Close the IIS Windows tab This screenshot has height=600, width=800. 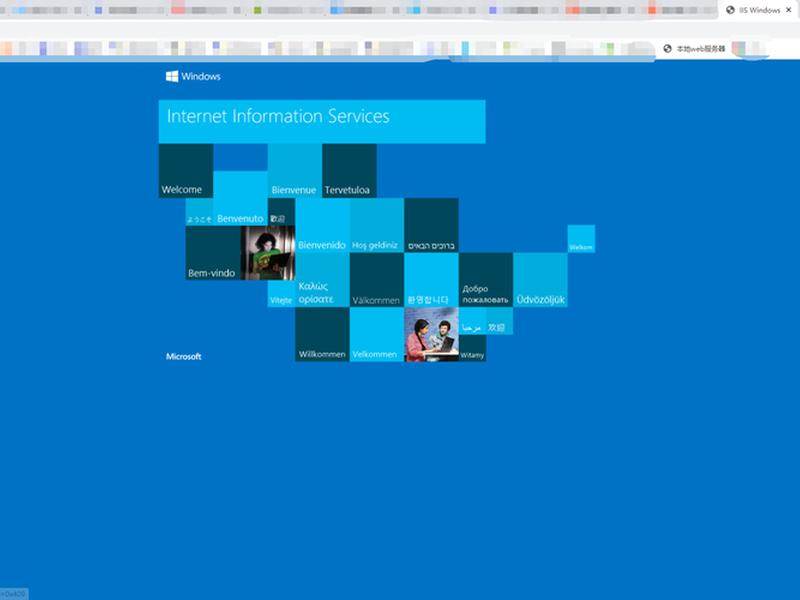click(x=788, y=10)
